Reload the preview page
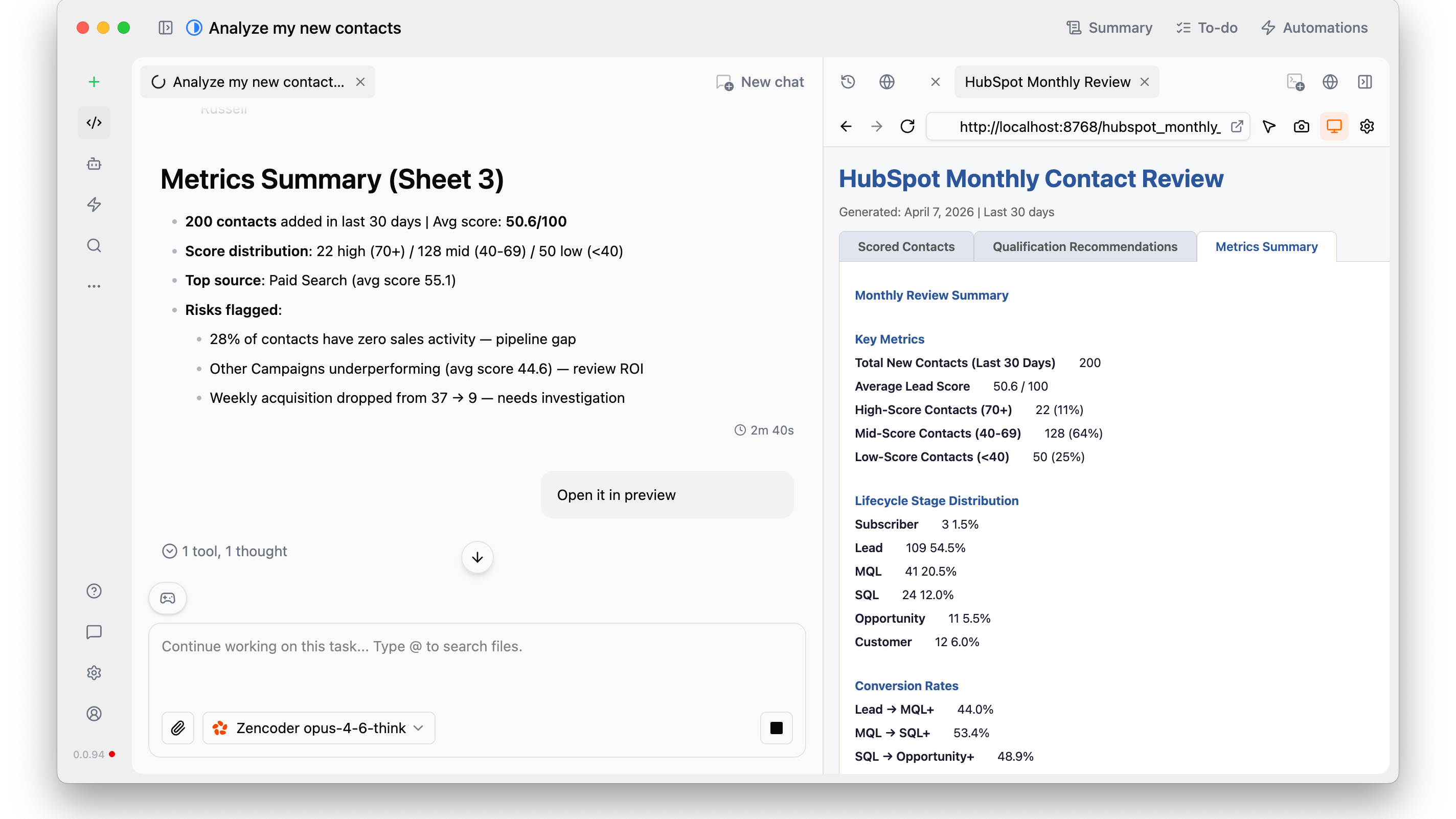1456x819 pixels. [907, 127]
